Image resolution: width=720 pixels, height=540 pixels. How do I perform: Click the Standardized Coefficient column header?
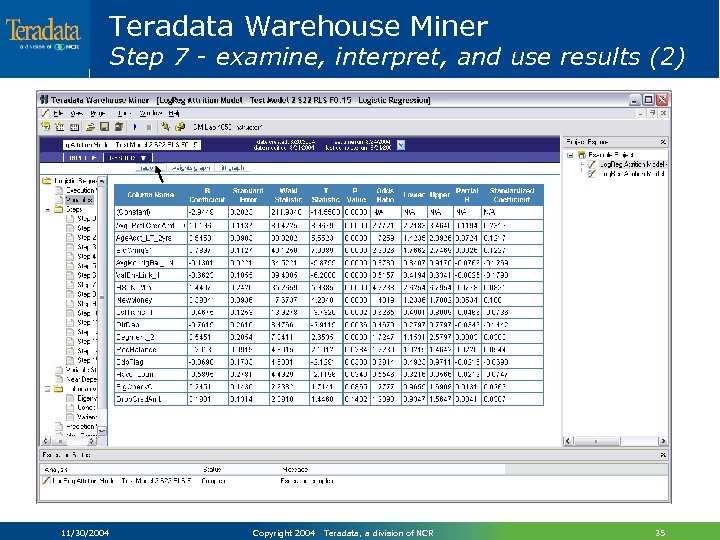[x=512, y=195]
